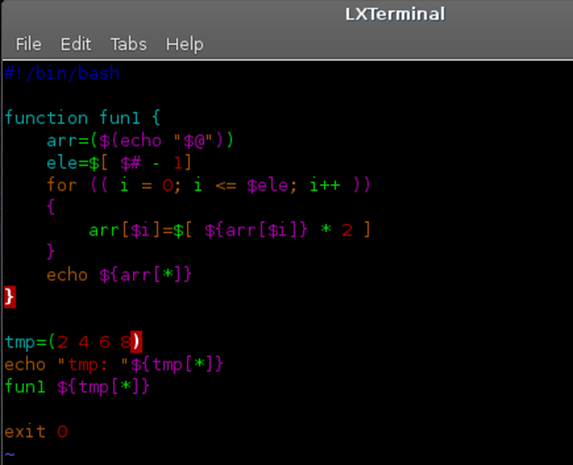This screenshot has width=573, height=465.
Task: Click the 'function fun1 {' line
Action: 83,118
